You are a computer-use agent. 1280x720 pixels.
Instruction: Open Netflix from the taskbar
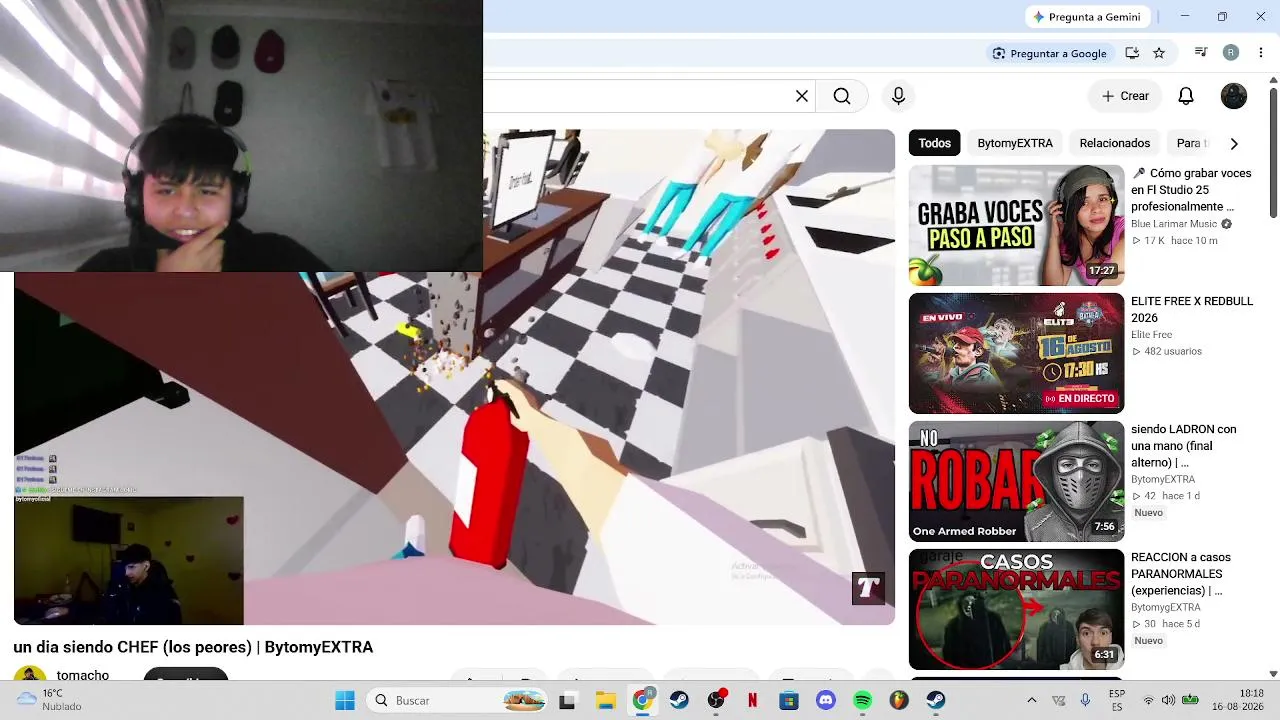[752, 701]
